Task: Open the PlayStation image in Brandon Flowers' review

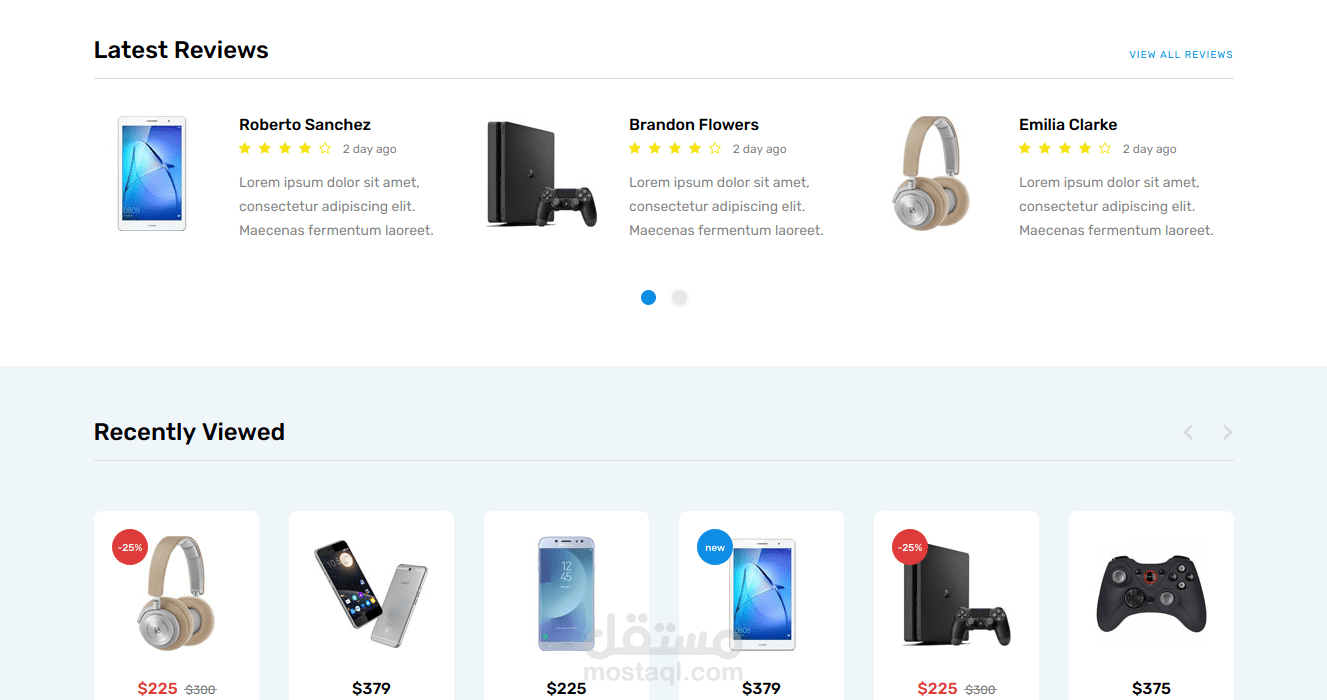Action: click(x=542, y=174)
